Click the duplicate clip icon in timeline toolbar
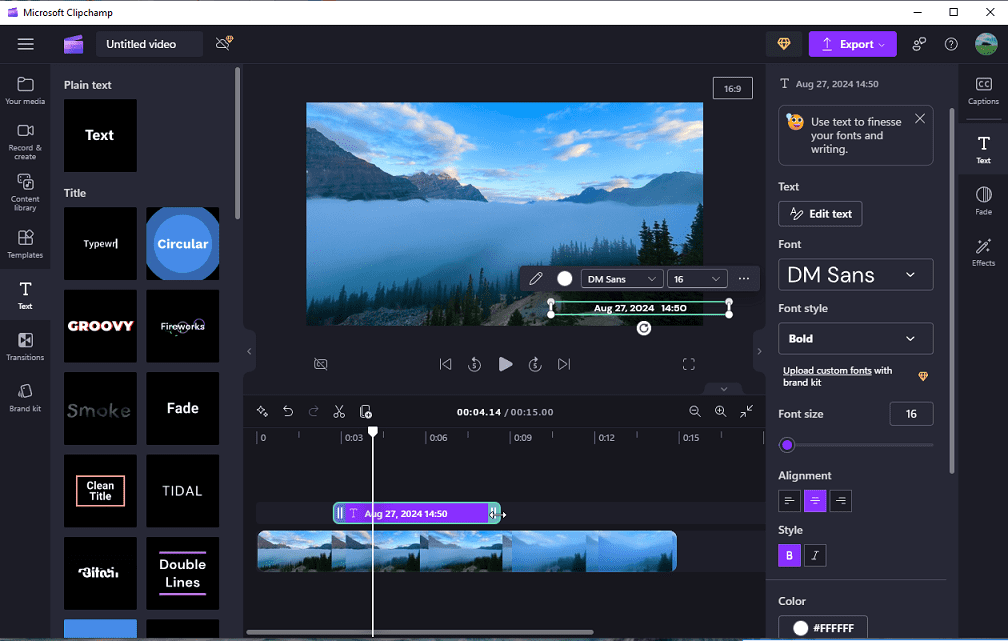This screenshot has width=1008, height=641. click(x=366, y=411)
